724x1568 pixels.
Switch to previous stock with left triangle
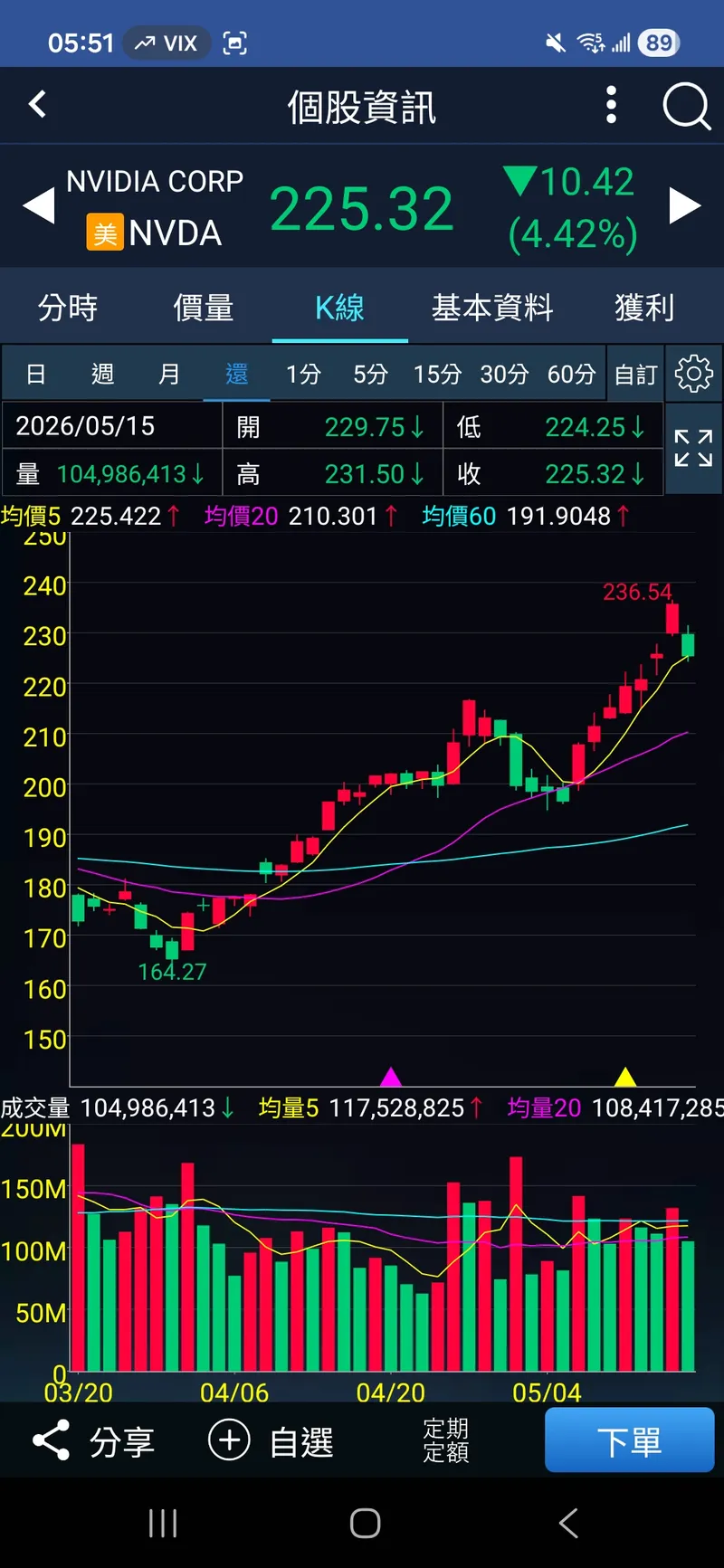point(38,206)
